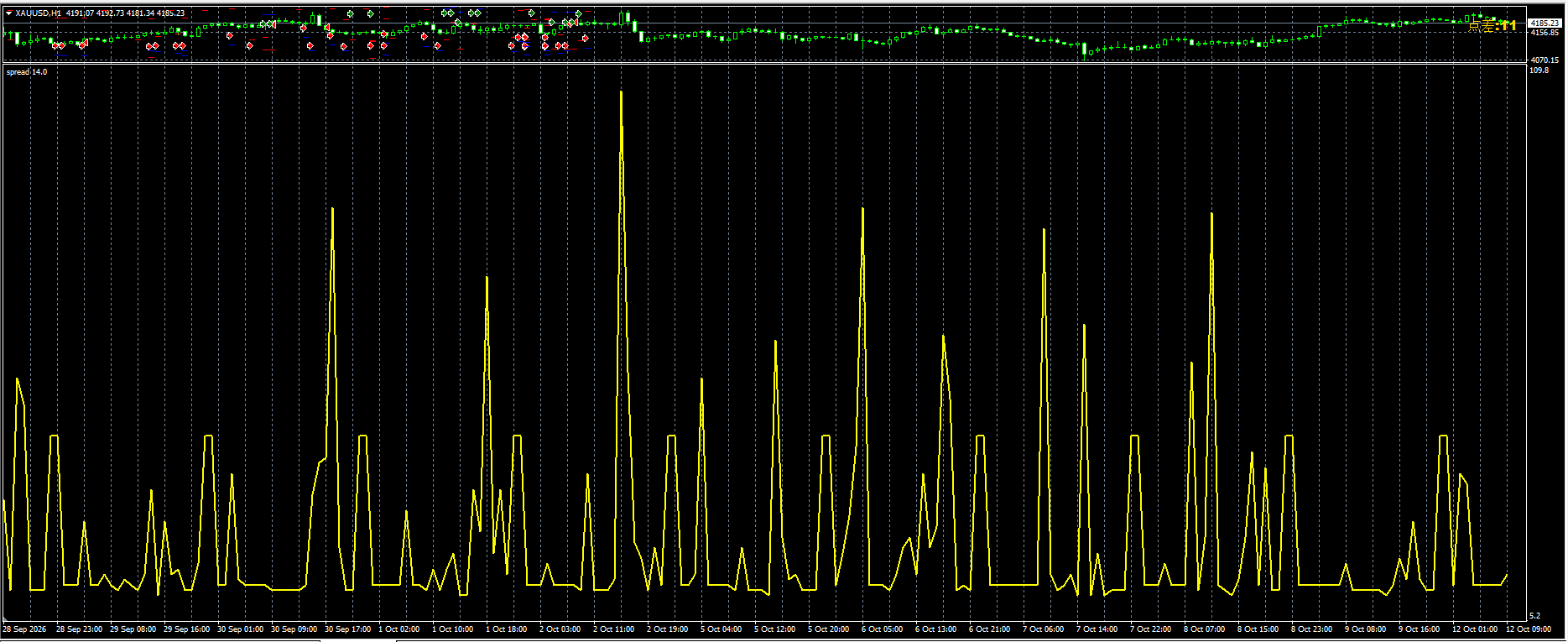
Task: Click the price scale value 4070.15
Action: 1545,60
